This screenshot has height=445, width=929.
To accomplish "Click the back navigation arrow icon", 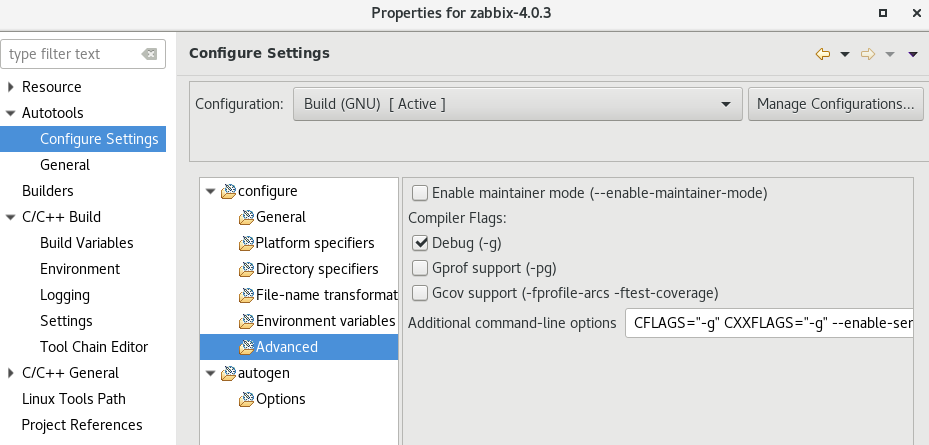I will pyautogui.click(x=823, y=54).
